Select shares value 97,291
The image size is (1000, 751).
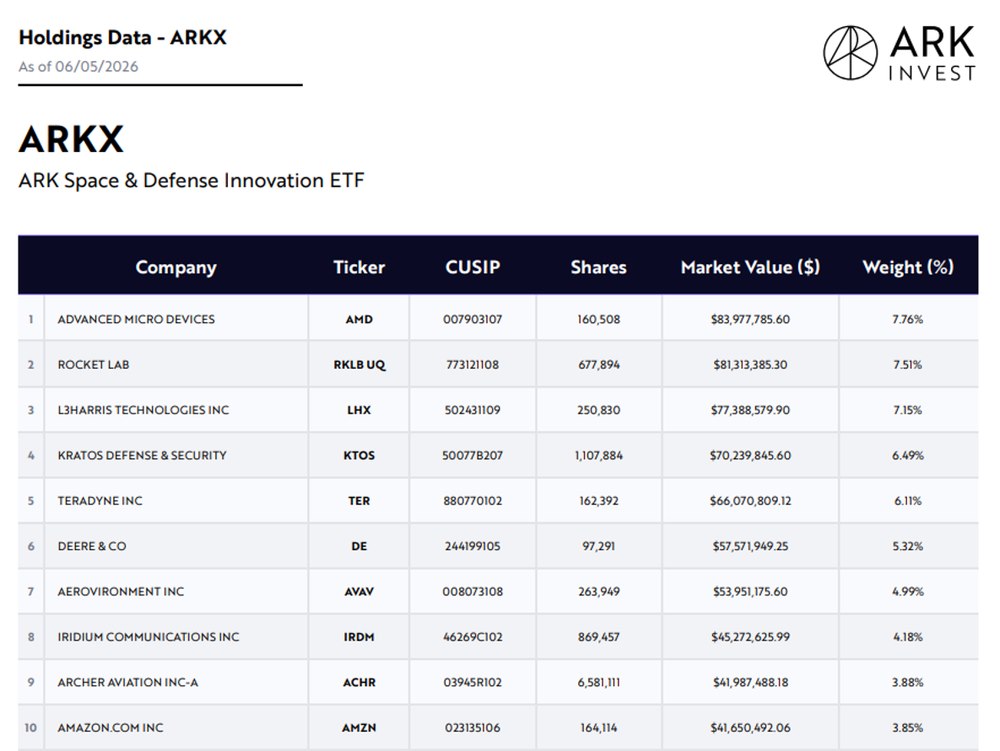tap(598, 546)
